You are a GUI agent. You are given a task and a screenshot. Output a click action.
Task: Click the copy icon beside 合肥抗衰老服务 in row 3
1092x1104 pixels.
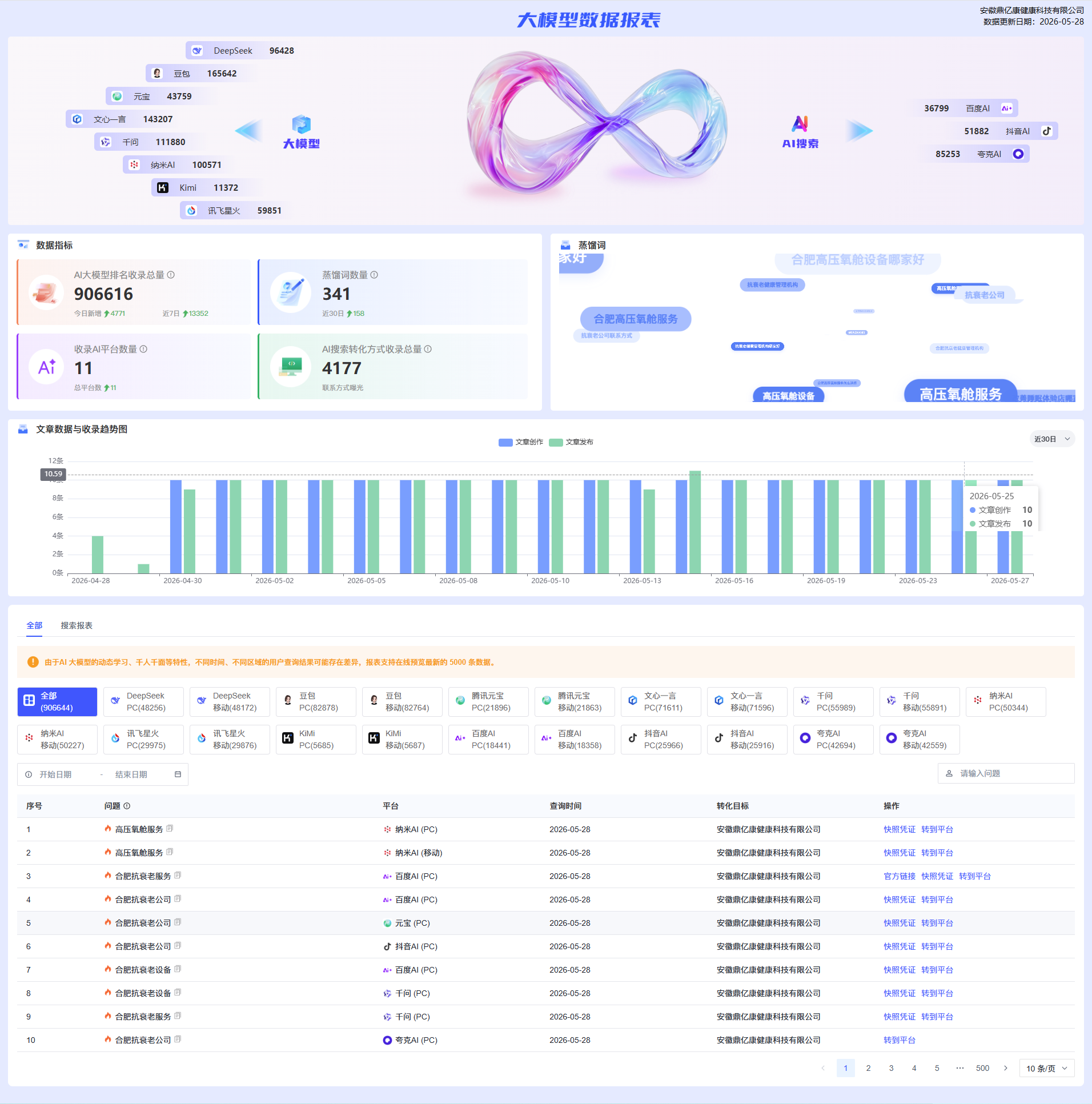click(178, 876)
